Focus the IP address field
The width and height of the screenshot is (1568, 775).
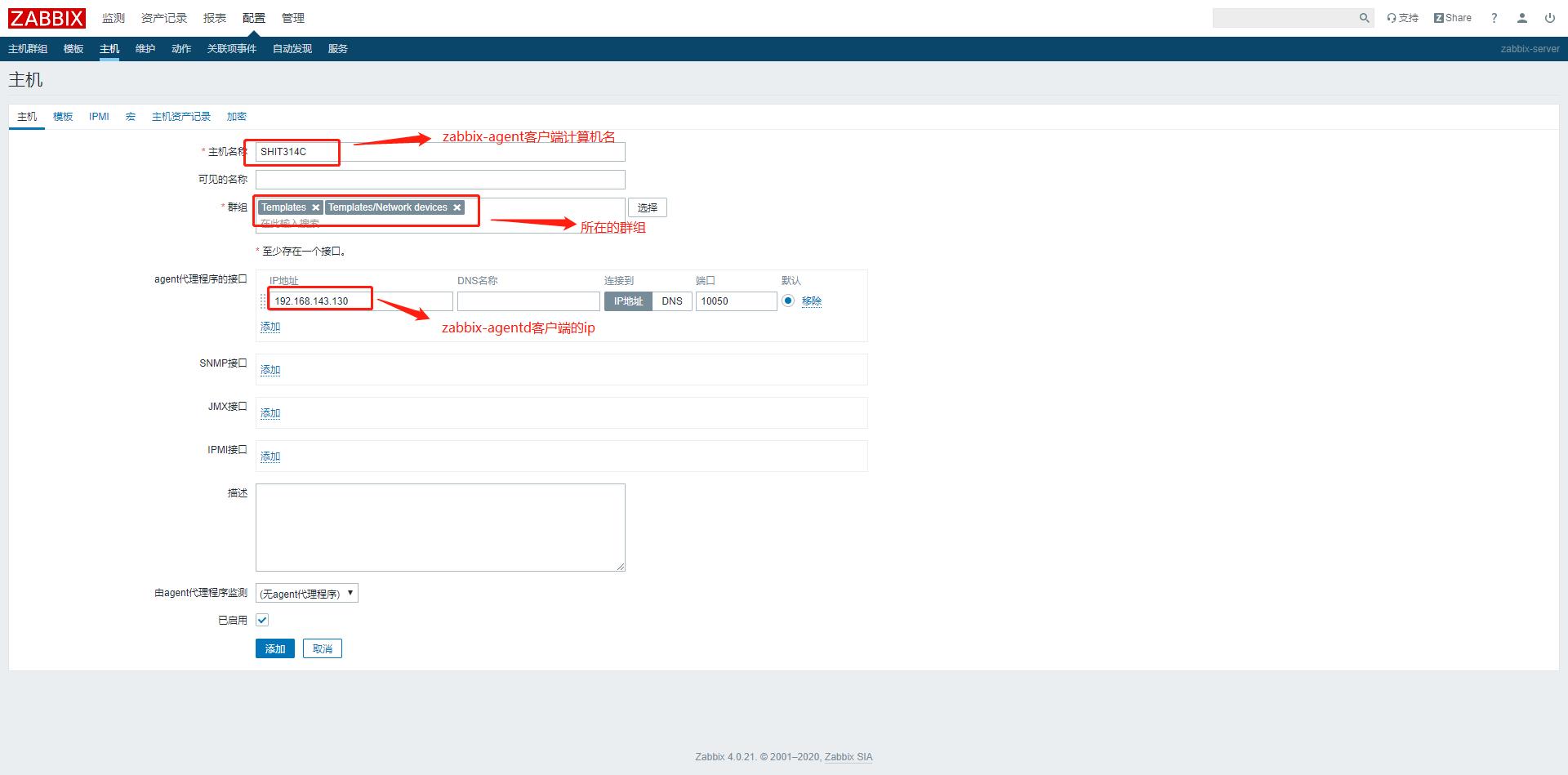pyautogui.click(x=361, y=301)
